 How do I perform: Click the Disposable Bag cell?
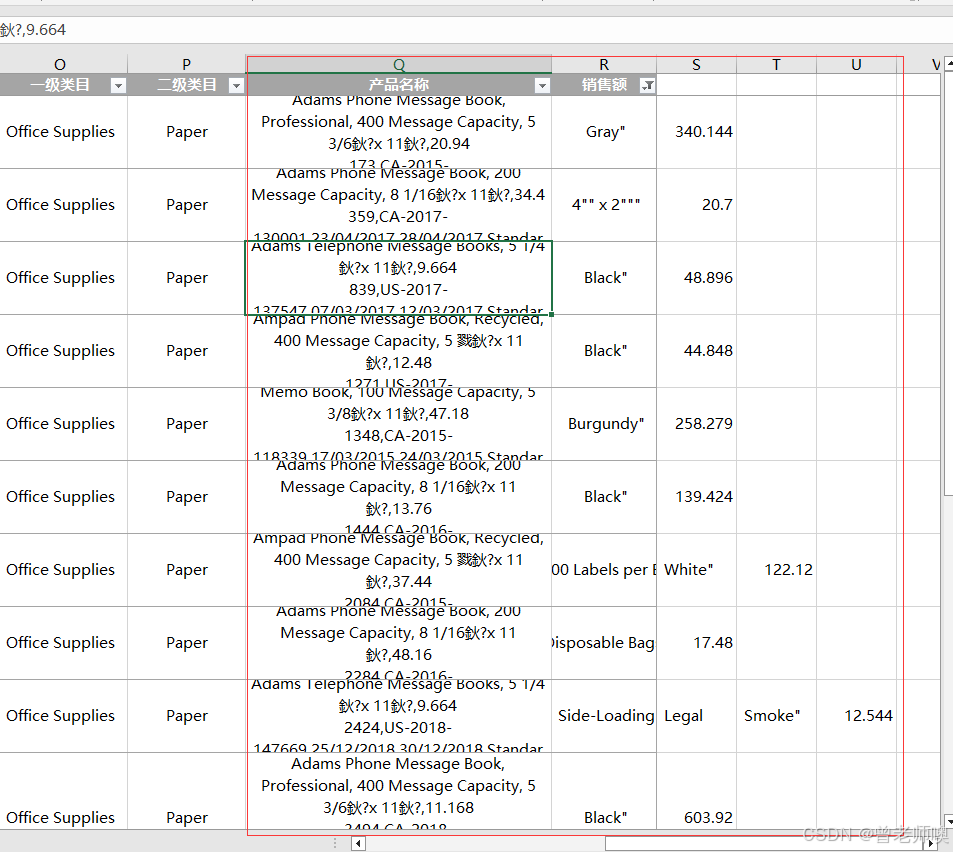tap(604, 642)
